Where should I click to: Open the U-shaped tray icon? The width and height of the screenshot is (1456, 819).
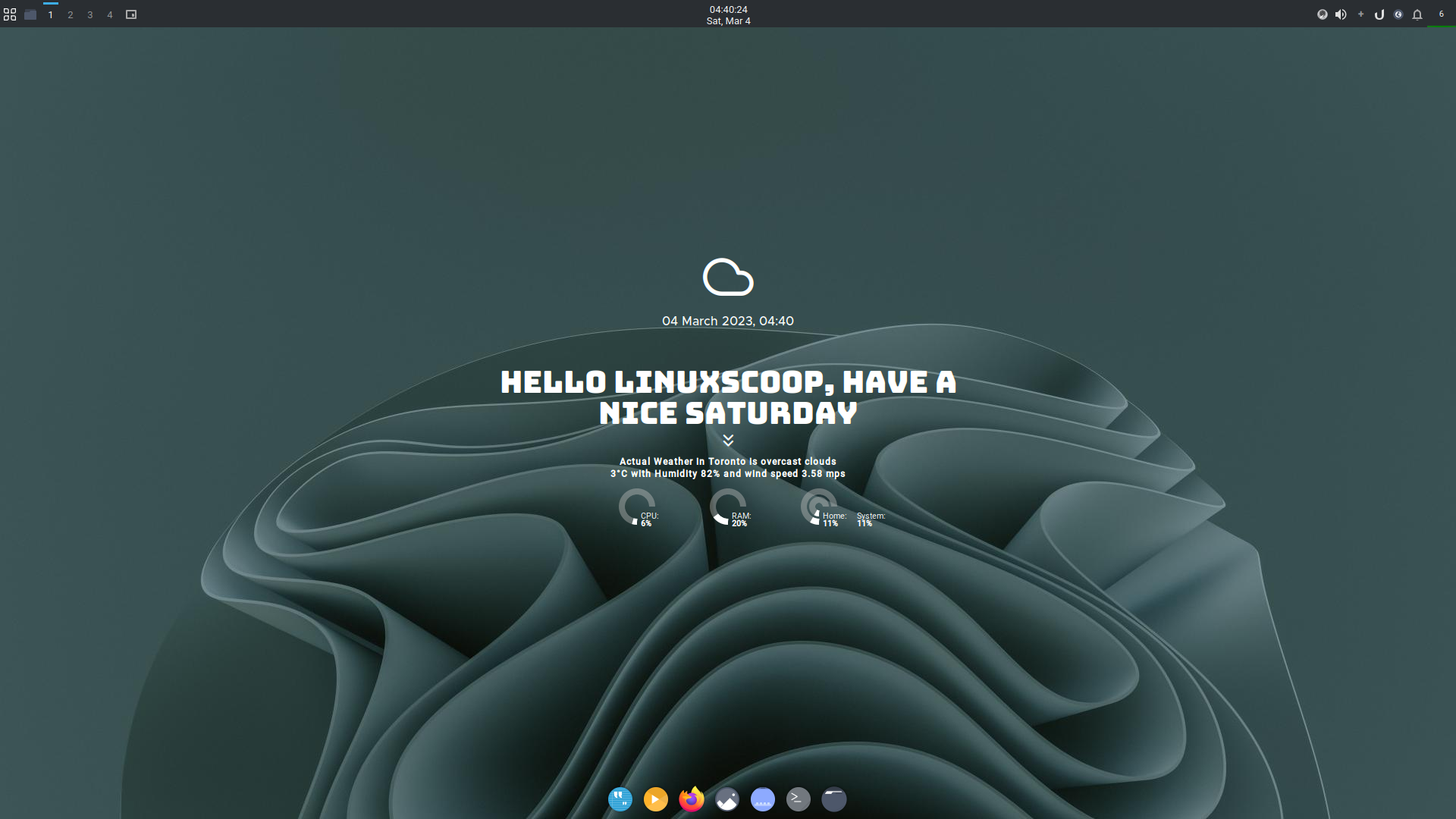point(1379,14)
